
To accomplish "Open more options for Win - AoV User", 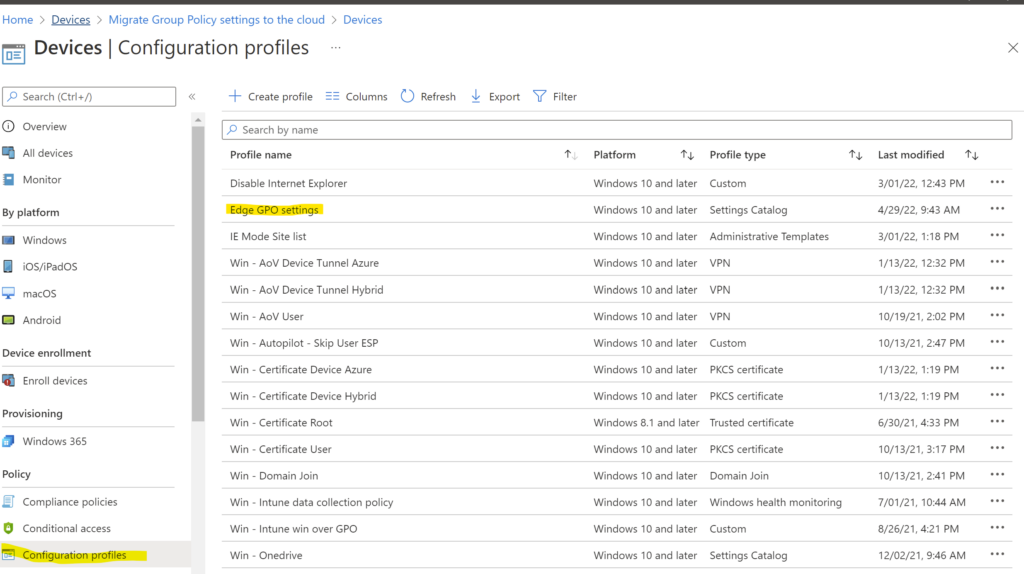I will [997, 315].
